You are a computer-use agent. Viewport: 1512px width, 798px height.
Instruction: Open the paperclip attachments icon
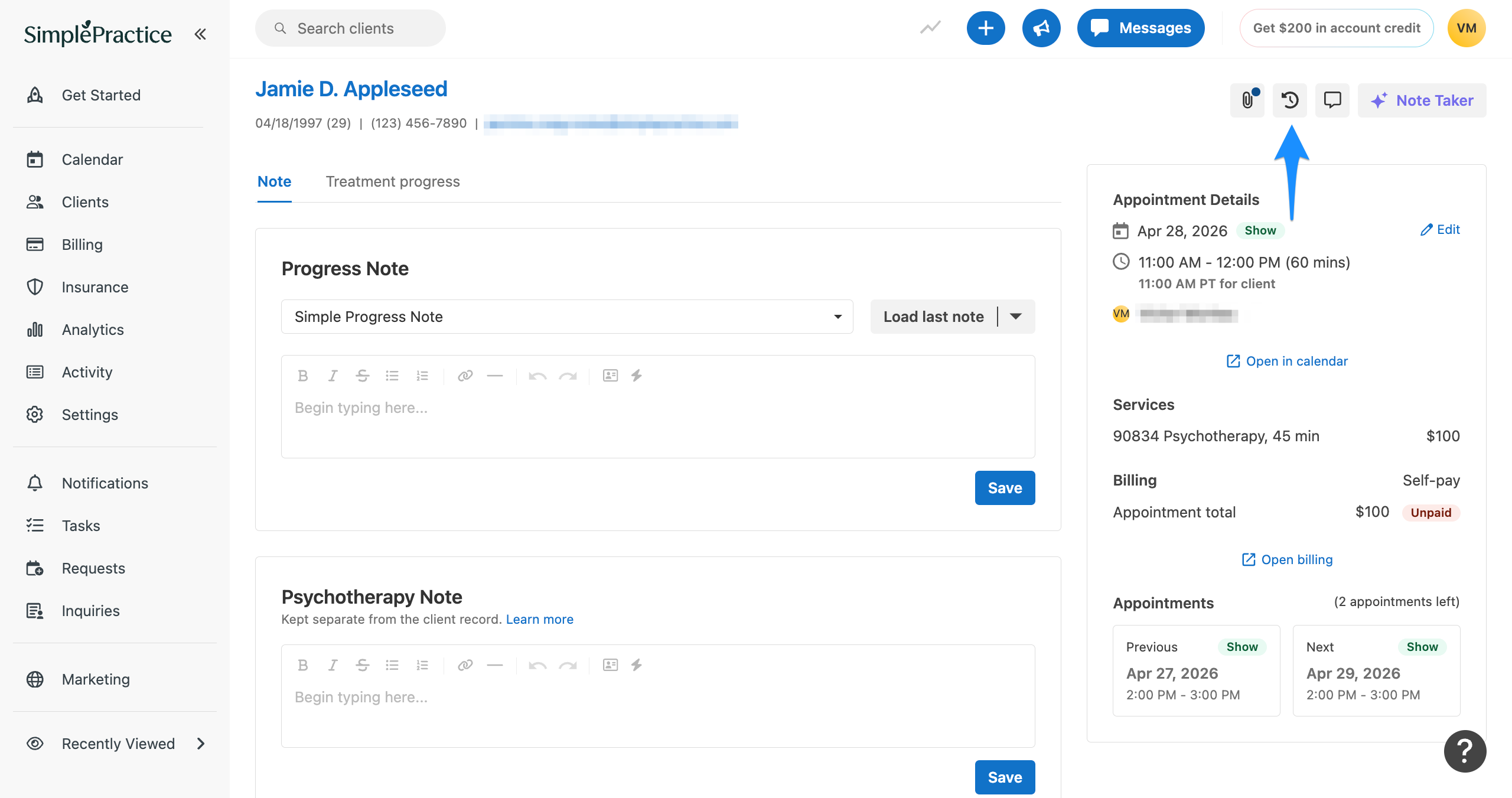tap(1247, 100)
